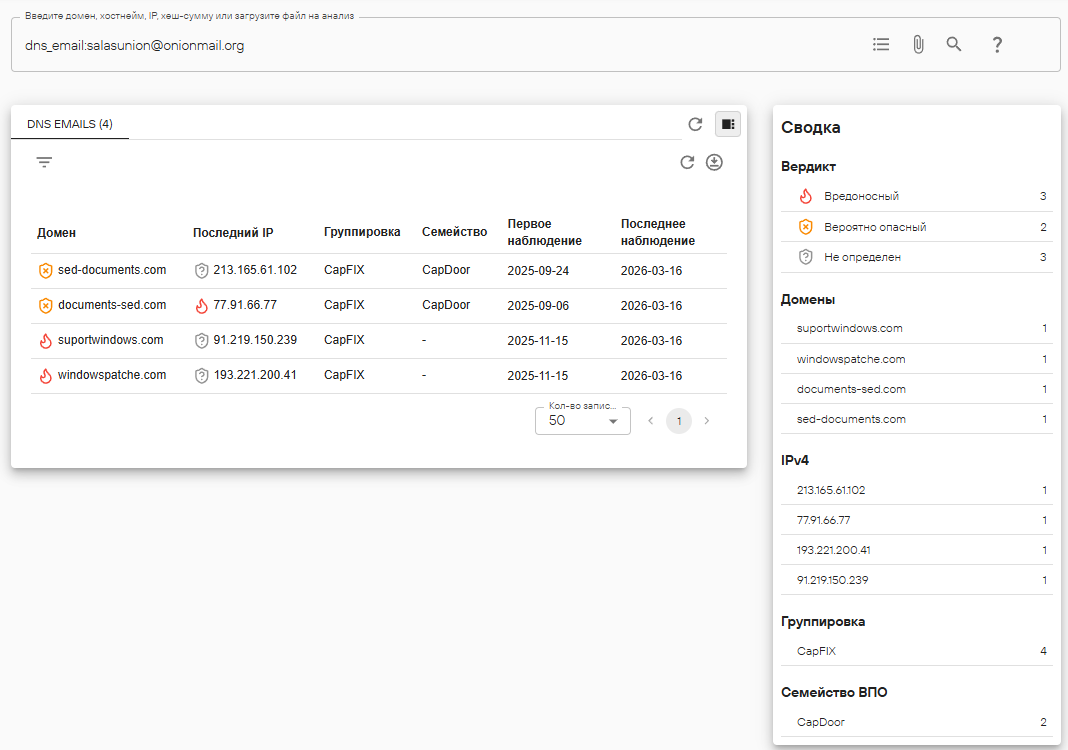Click the filter icon above the table
This screenshot has height=750, width=1068.
44,162
